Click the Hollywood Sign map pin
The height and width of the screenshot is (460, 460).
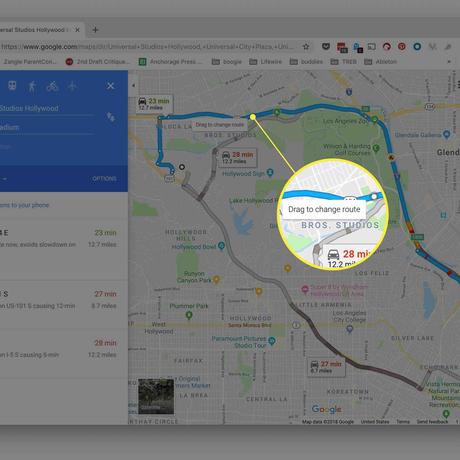click(x=270, y=172)
